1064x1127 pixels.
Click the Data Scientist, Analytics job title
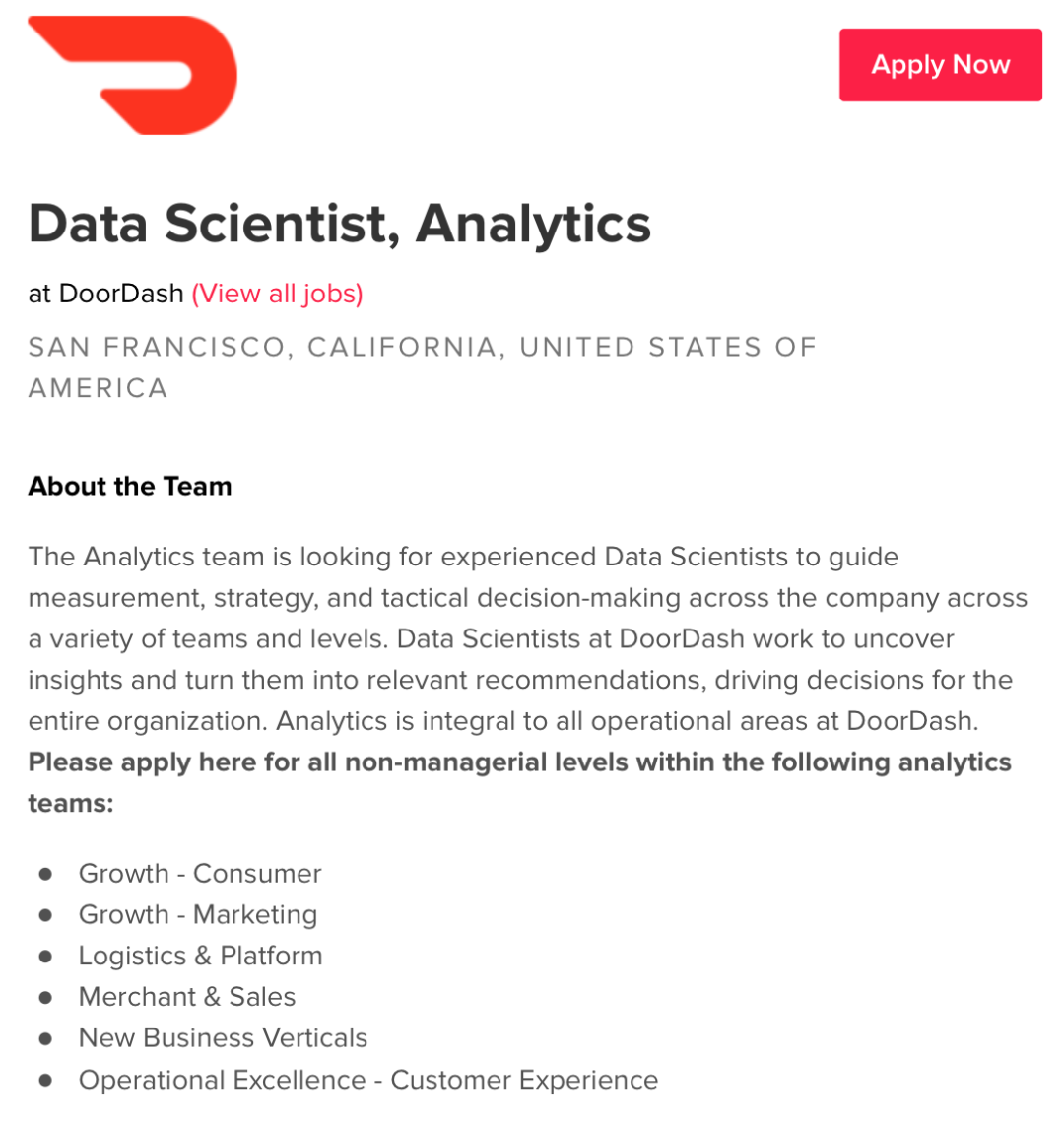click(x=340, y=224)
